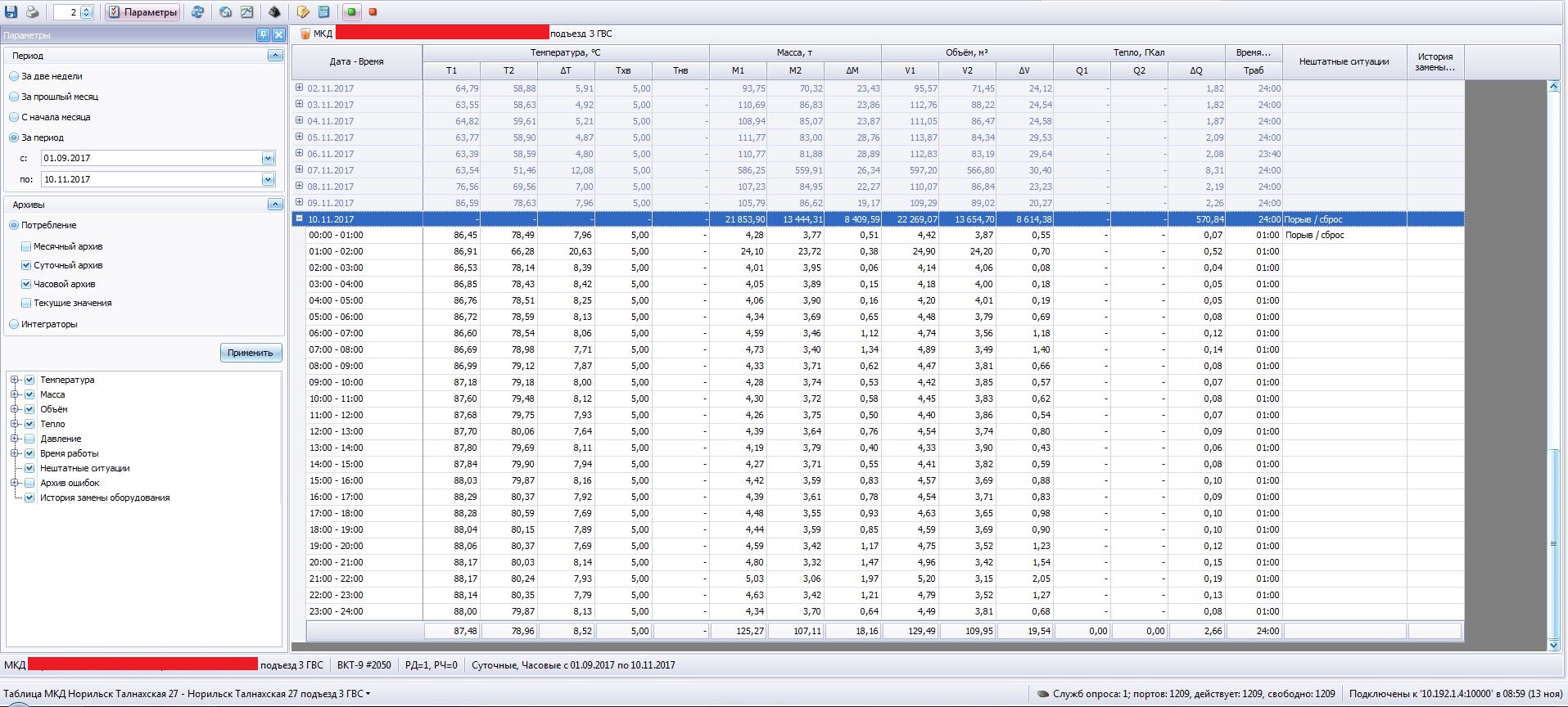
Task: Check the 'Давление' tree checkbox
Action: 29,439
